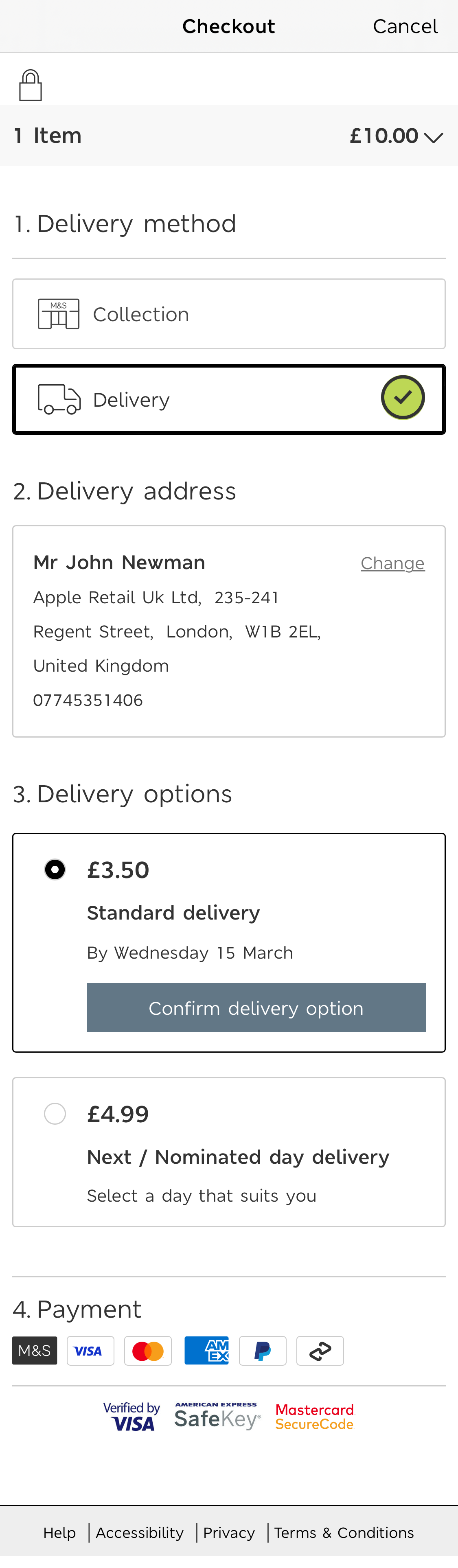458x1568 pixels.
Task: Select the £3.50 Standard delivery radio button
Action: (55, 869)
